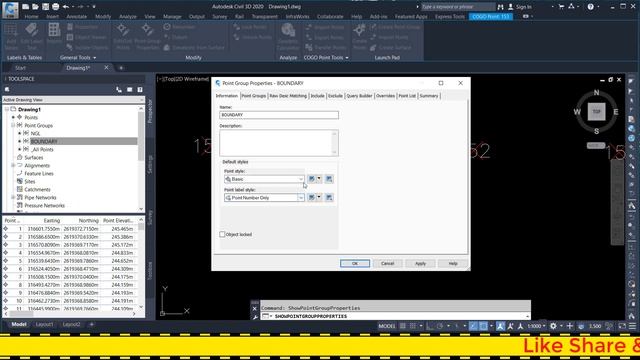640x360 pixels.
Task: Switch to the Include tab
Action: point(317,96)
